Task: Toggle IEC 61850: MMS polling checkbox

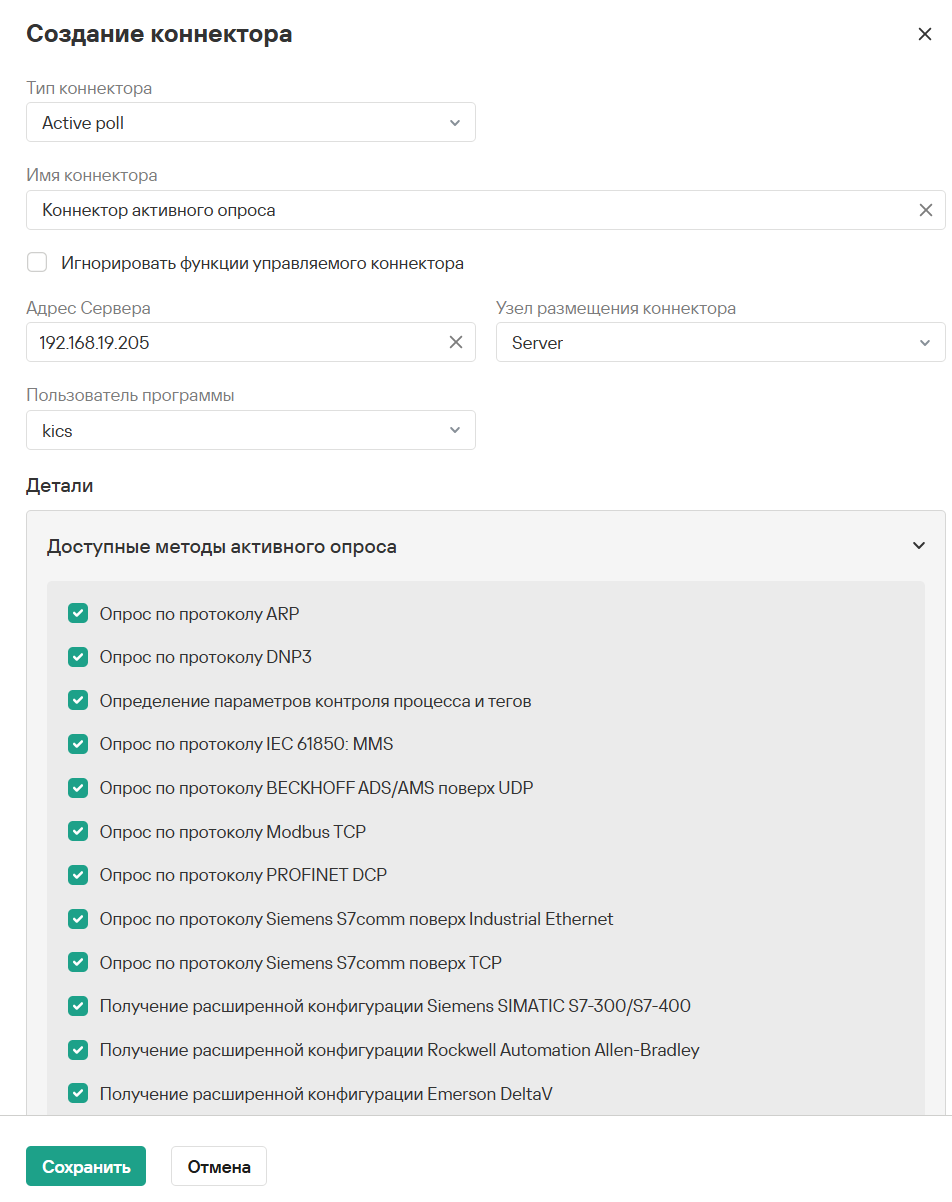Action: point(78,744)
